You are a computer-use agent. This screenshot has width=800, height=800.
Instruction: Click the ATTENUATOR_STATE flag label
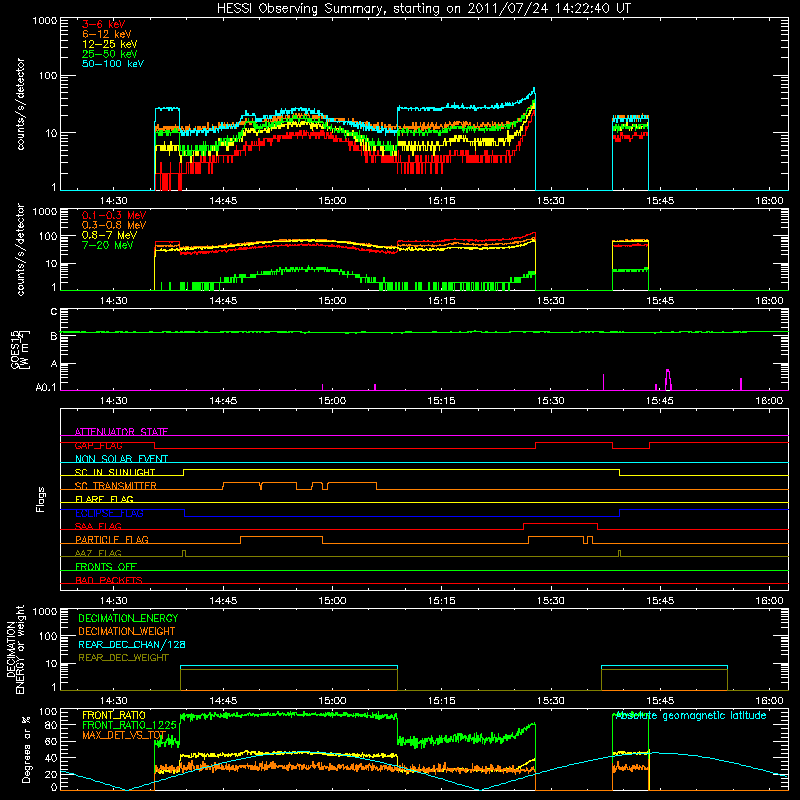coord(121,432)
